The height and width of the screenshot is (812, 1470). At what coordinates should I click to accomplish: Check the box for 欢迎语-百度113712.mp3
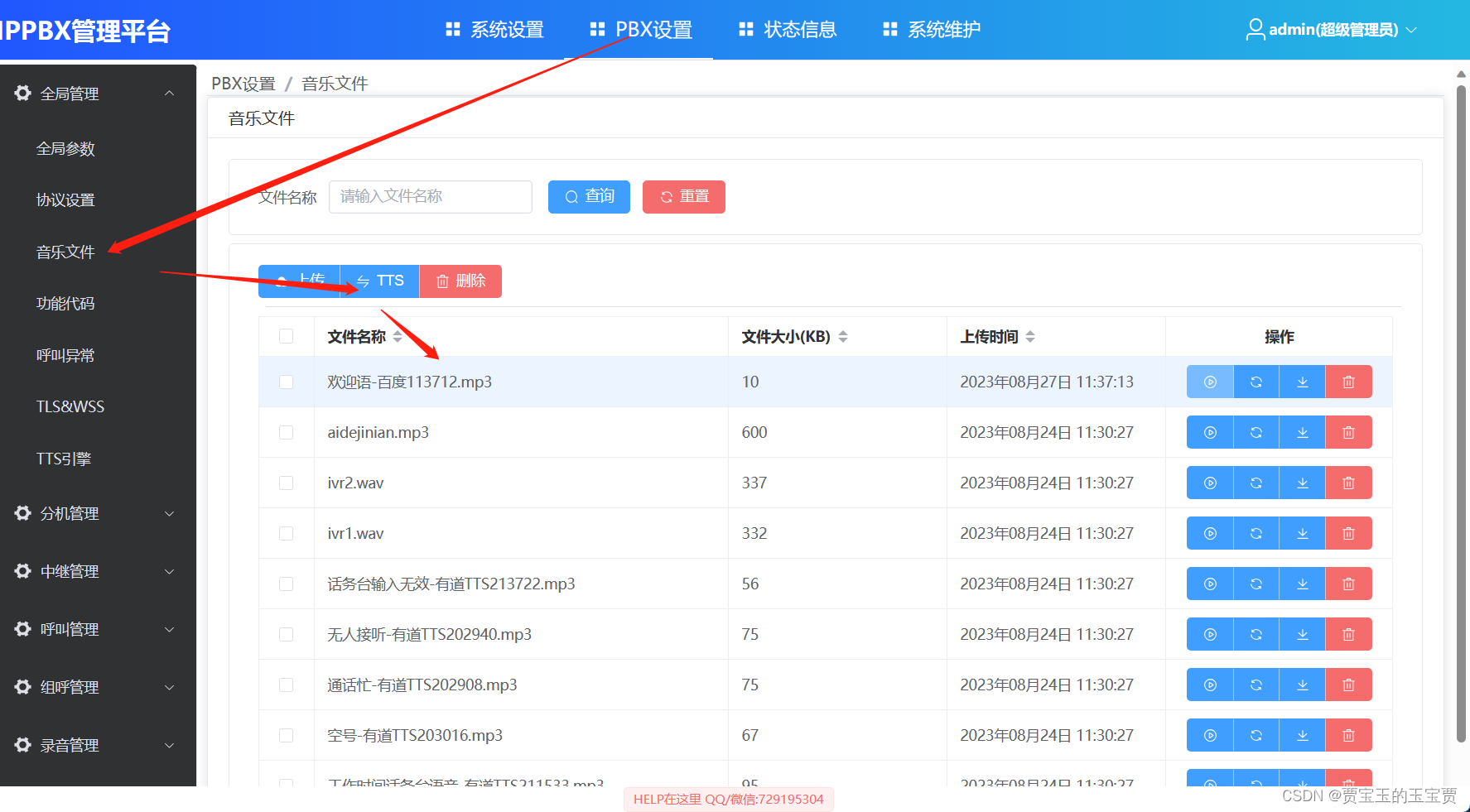[x=287, y=382]
